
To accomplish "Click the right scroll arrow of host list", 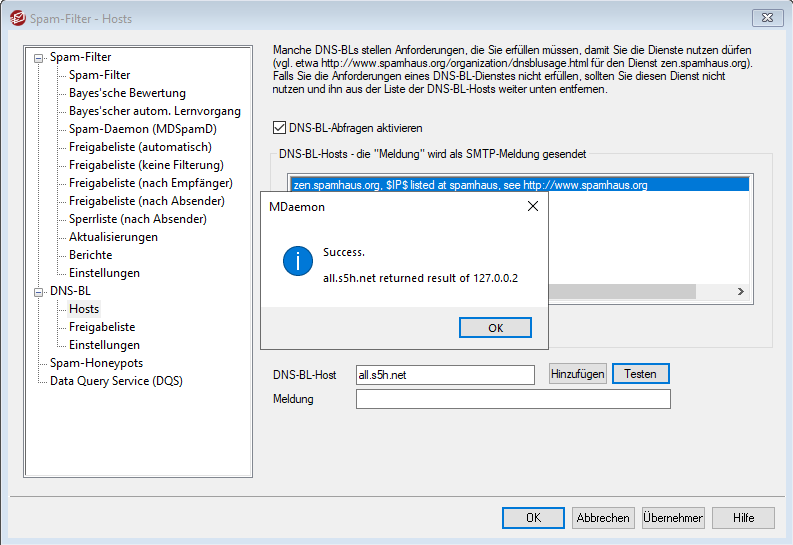I will tap(741, 291).
